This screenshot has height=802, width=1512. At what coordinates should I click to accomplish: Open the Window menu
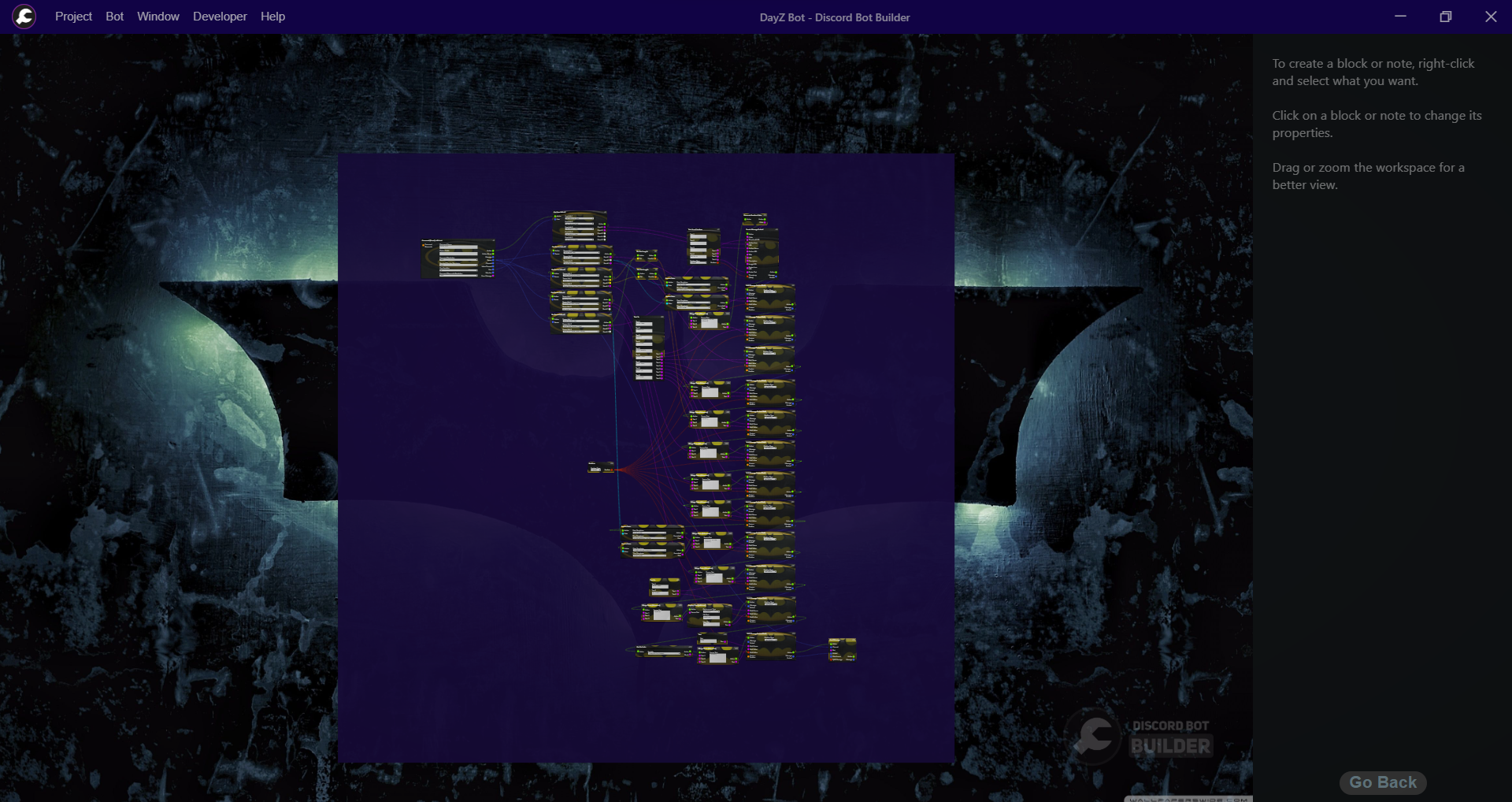click(157, 17)
